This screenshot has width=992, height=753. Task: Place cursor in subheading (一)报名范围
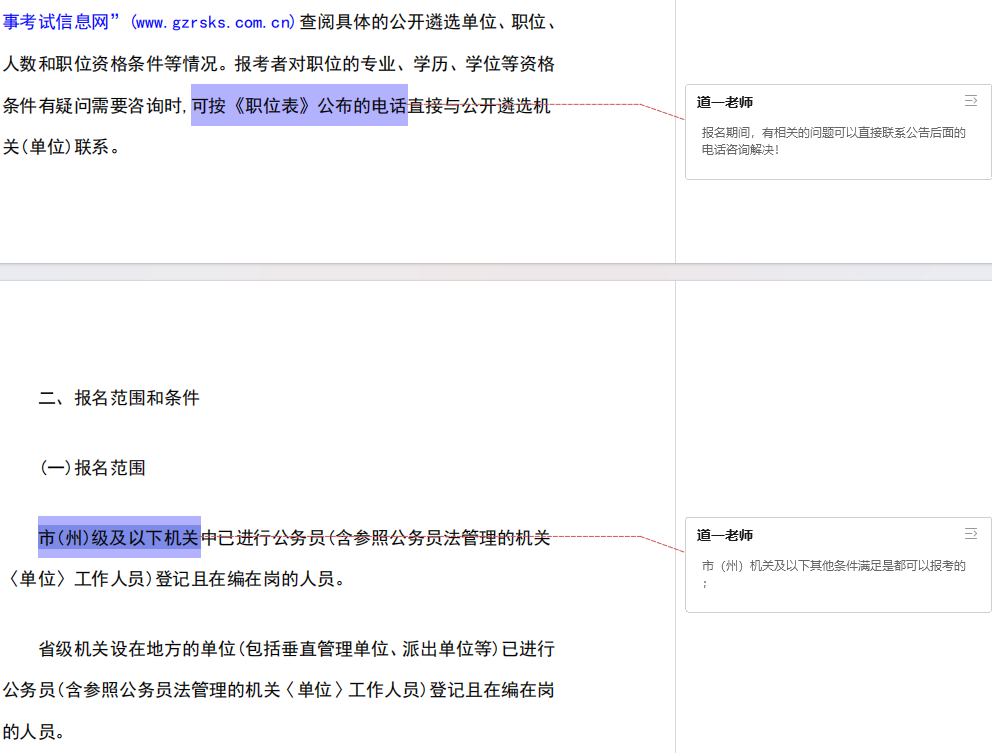[x=92, y=467]
